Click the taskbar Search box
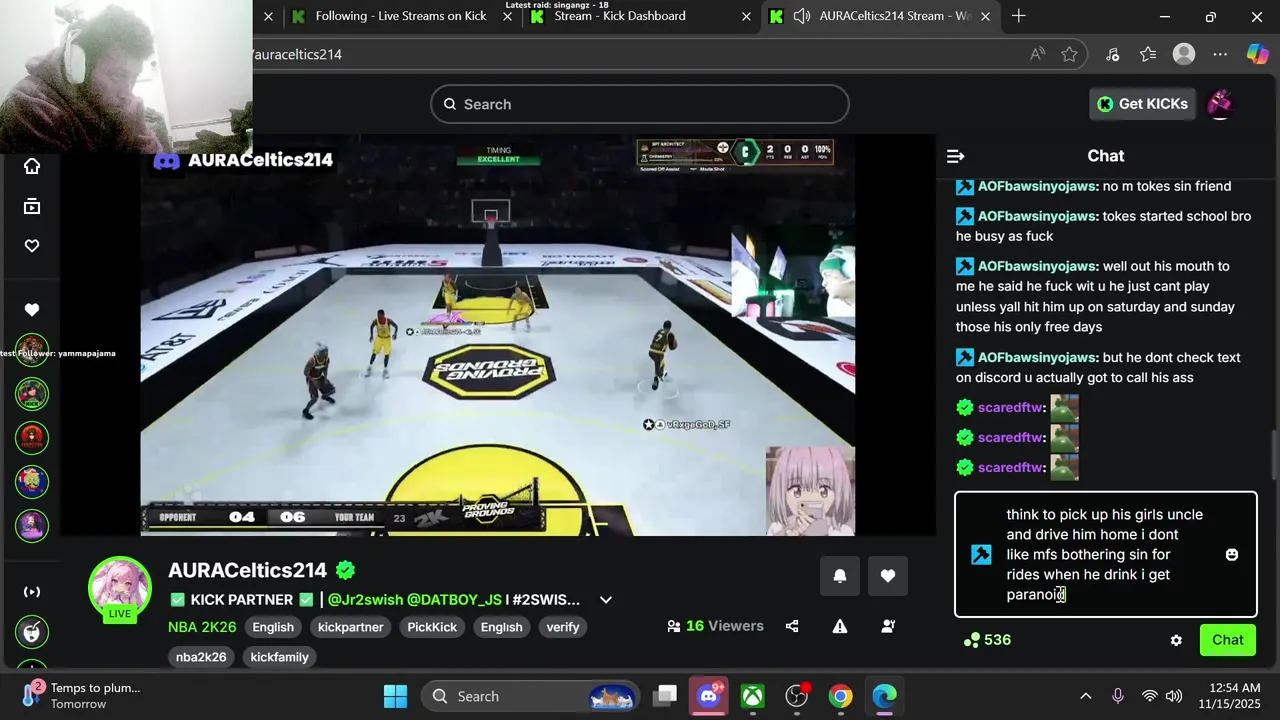The width and height of the screenshot is (1280, 720). click(531, 696)
